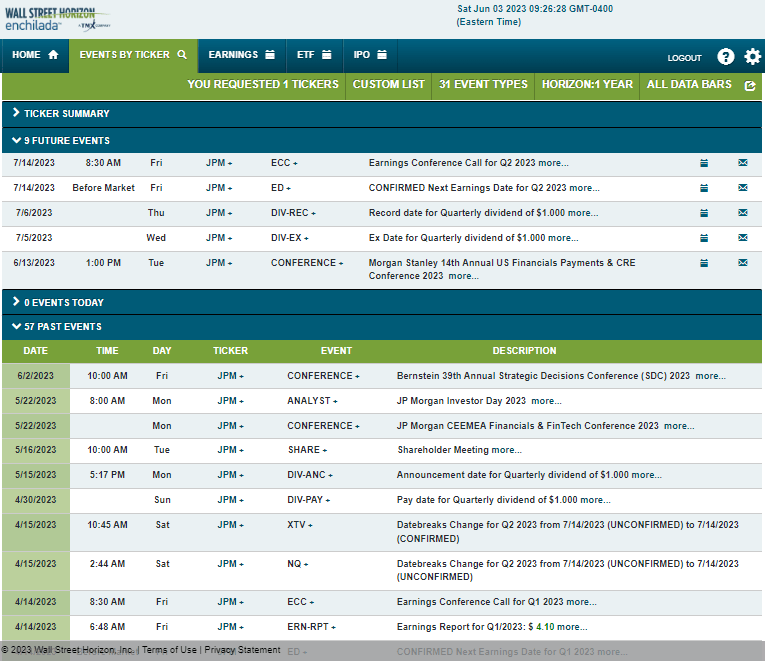Open settings gear icon
This screenshot has height=661, width=765.
(752, 57)
